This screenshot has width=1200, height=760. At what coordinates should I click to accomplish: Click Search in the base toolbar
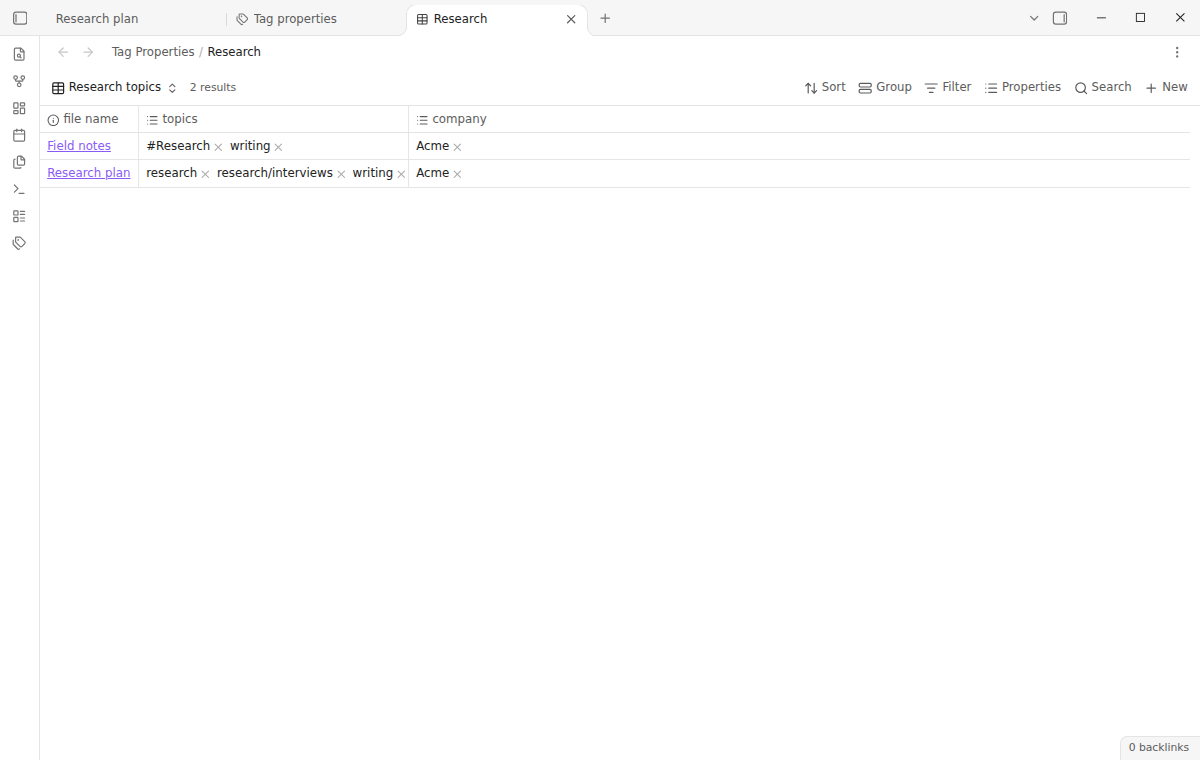pyautogui.click(x=1103, y=88)
